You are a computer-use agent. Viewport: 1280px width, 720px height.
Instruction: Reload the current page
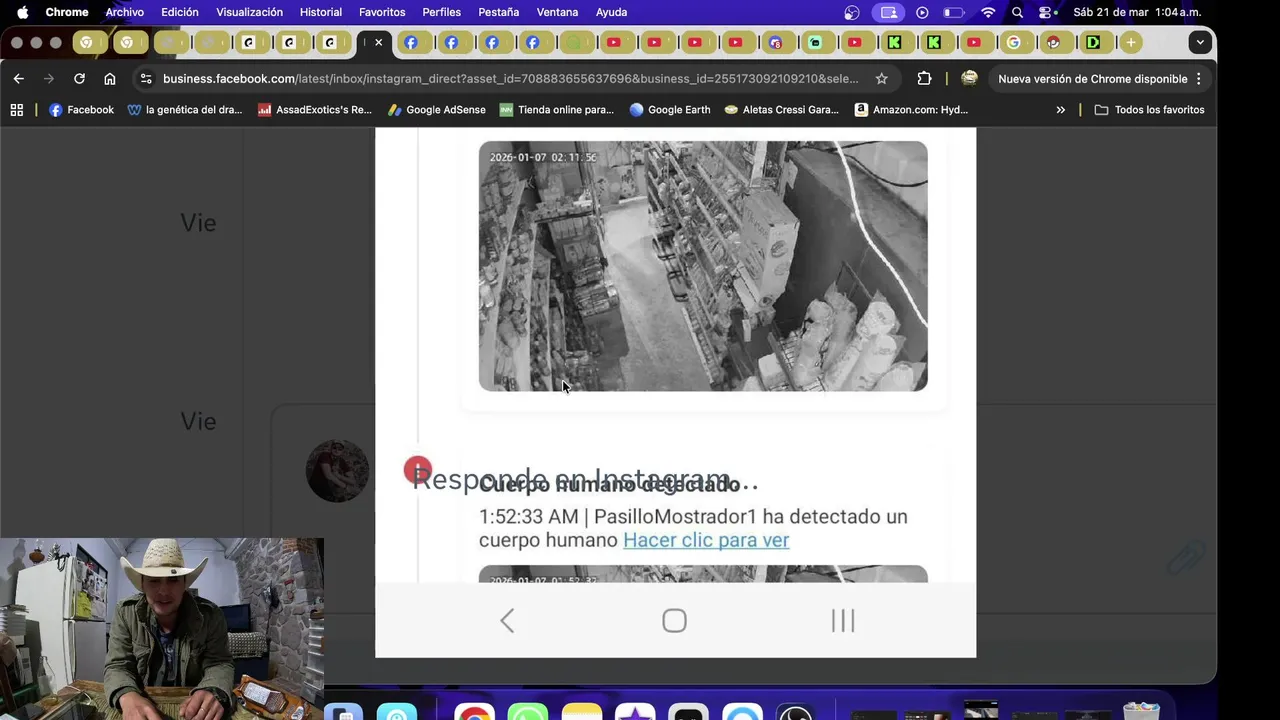79,79
